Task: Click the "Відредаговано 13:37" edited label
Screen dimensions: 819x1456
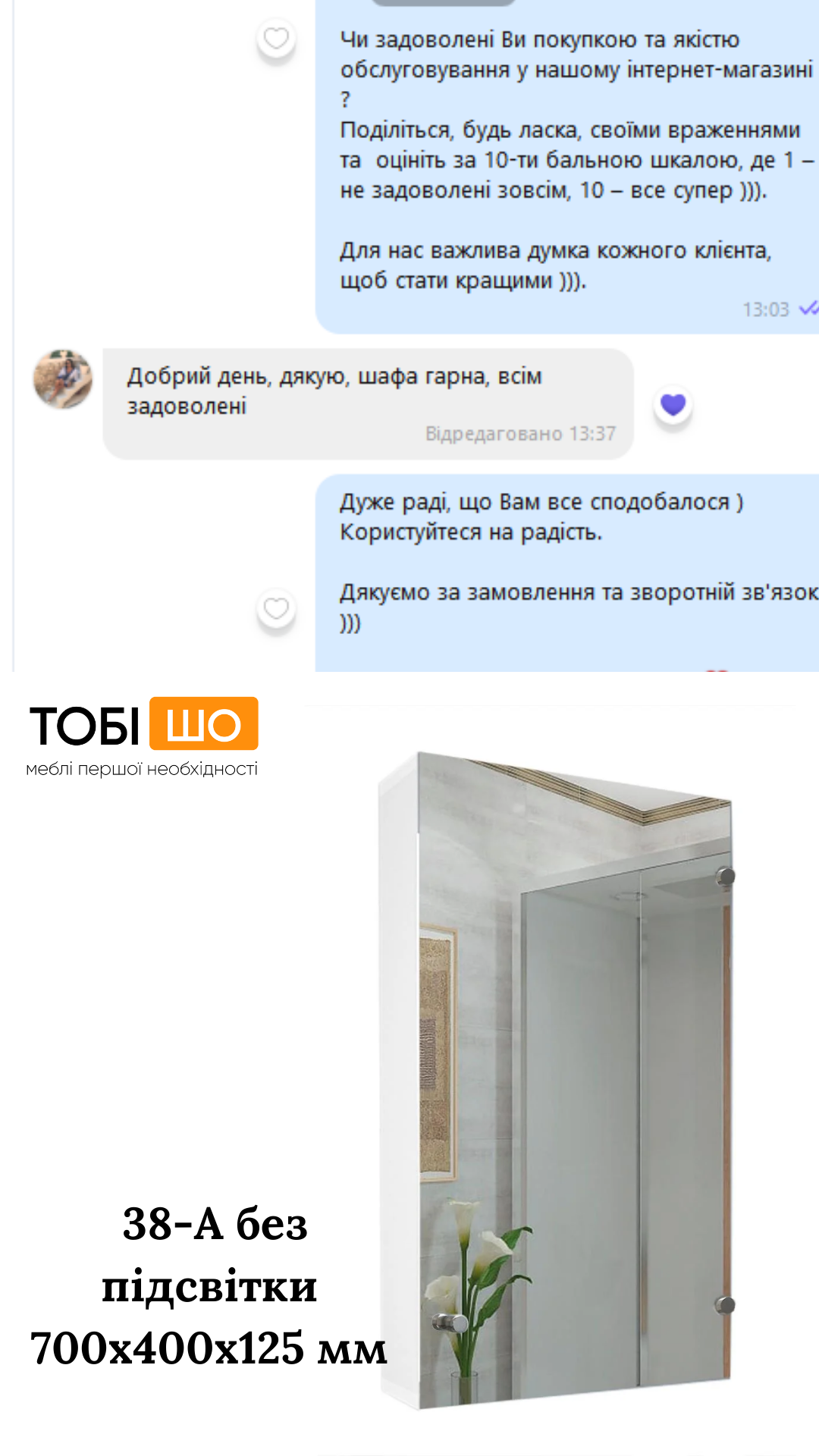Action: click(520, 434)
